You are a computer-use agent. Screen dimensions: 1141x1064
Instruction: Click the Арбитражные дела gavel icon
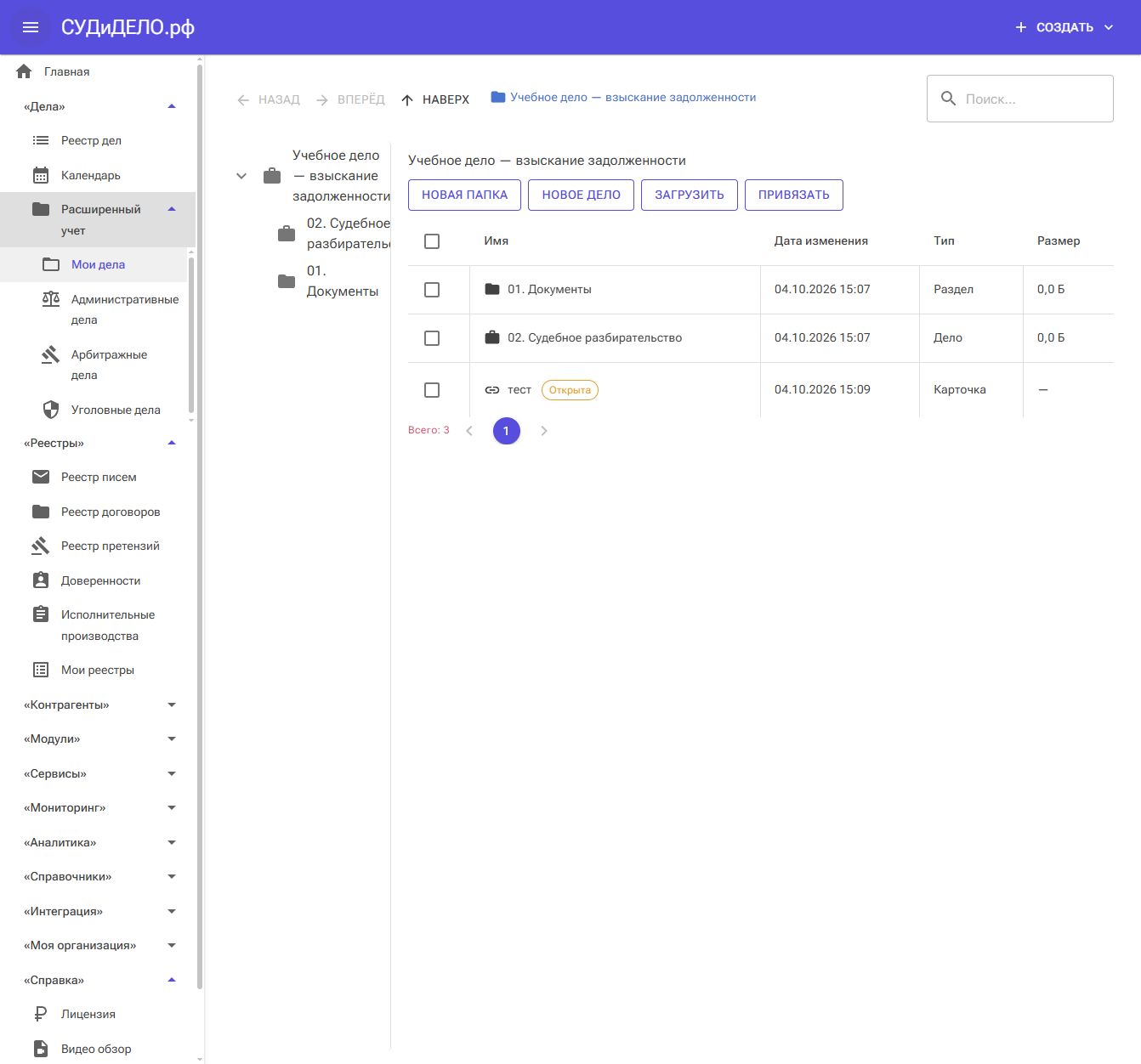[51, 354]
